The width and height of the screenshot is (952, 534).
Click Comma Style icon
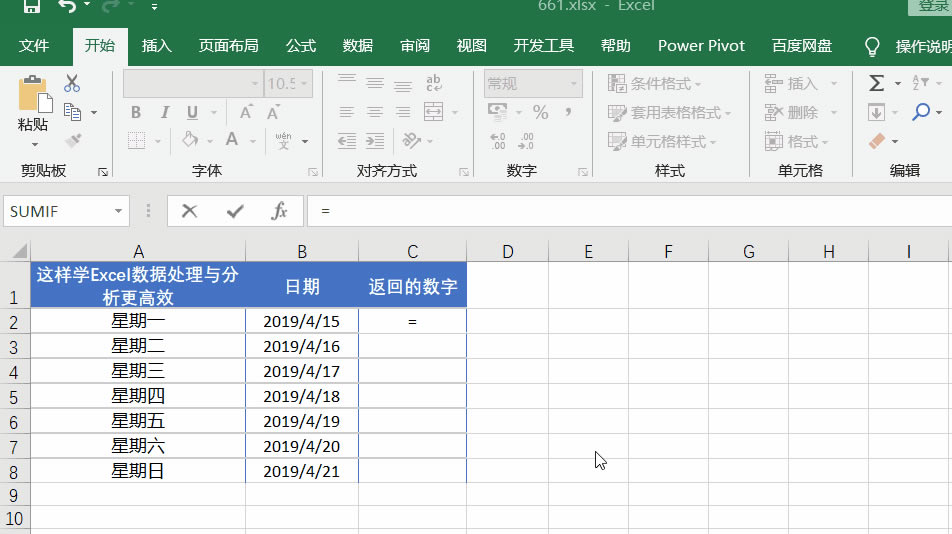568,112
